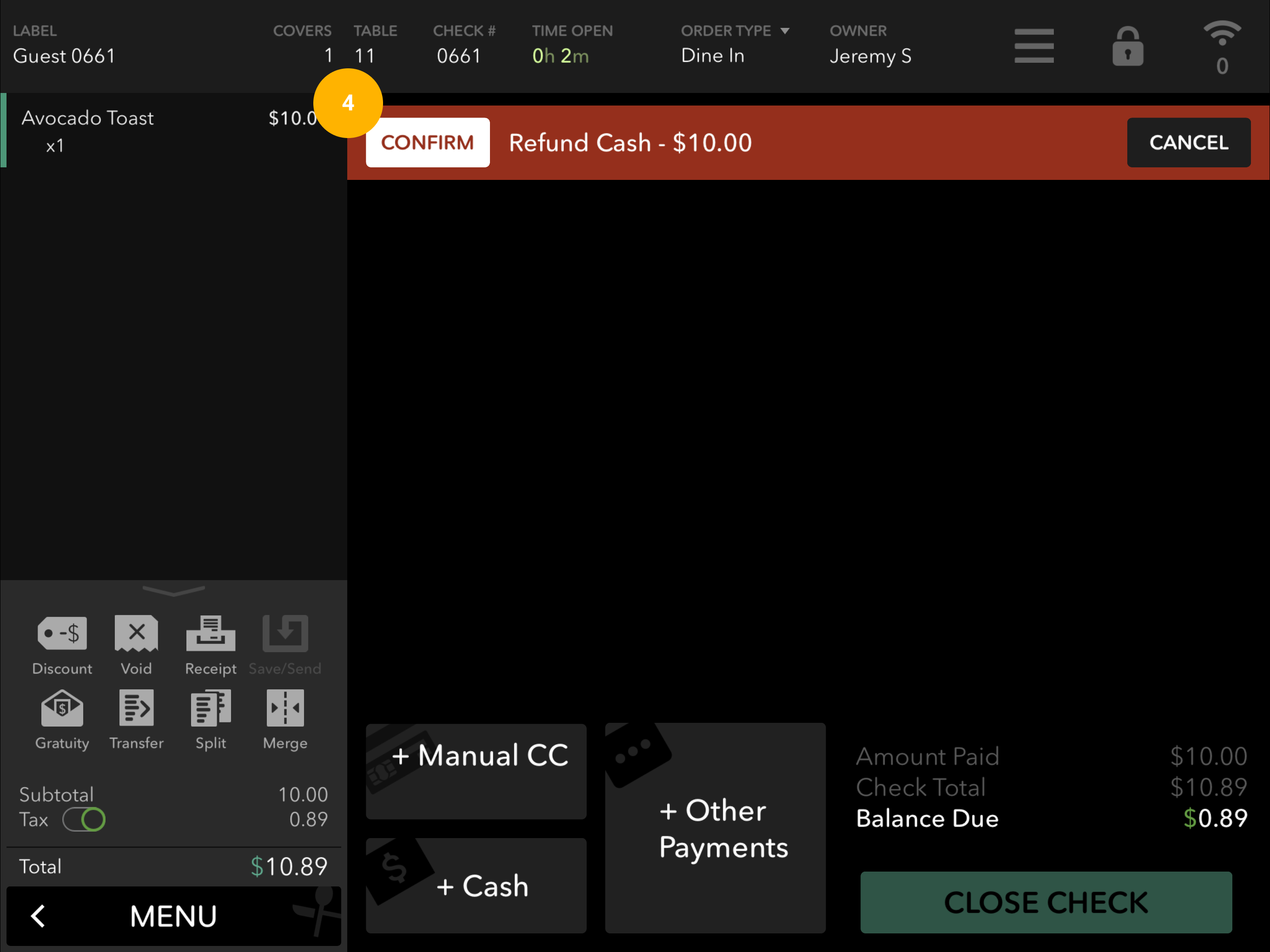Tap the Total $10.89 amount
This screenshot has height=952, width=1270.
click(289, 866)
